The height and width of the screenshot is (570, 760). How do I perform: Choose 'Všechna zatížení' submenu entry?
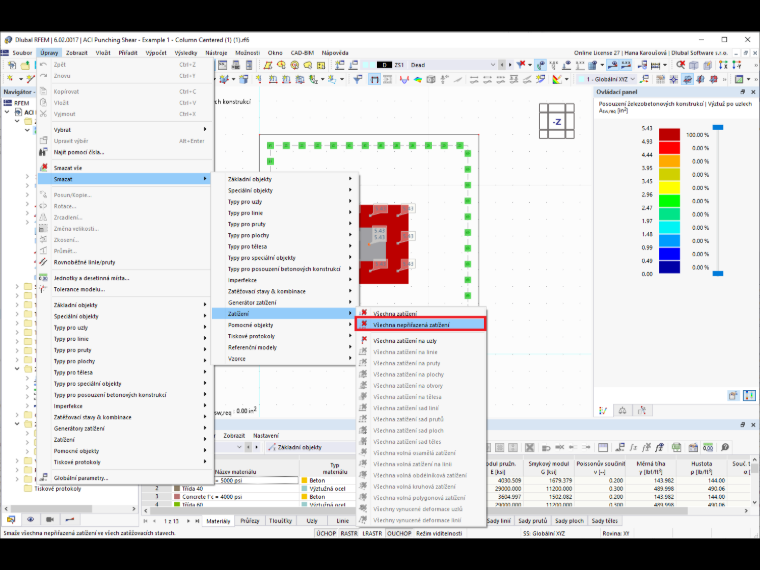[x=420, y=314]
